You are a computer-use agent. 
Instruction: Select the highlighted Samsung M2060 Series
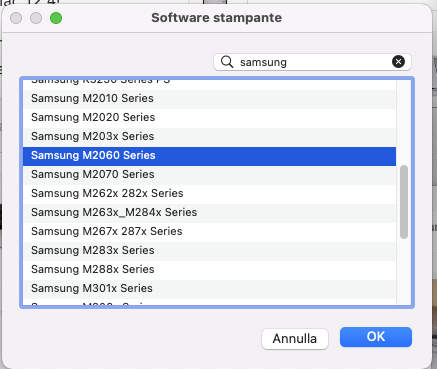coord(209,155)
